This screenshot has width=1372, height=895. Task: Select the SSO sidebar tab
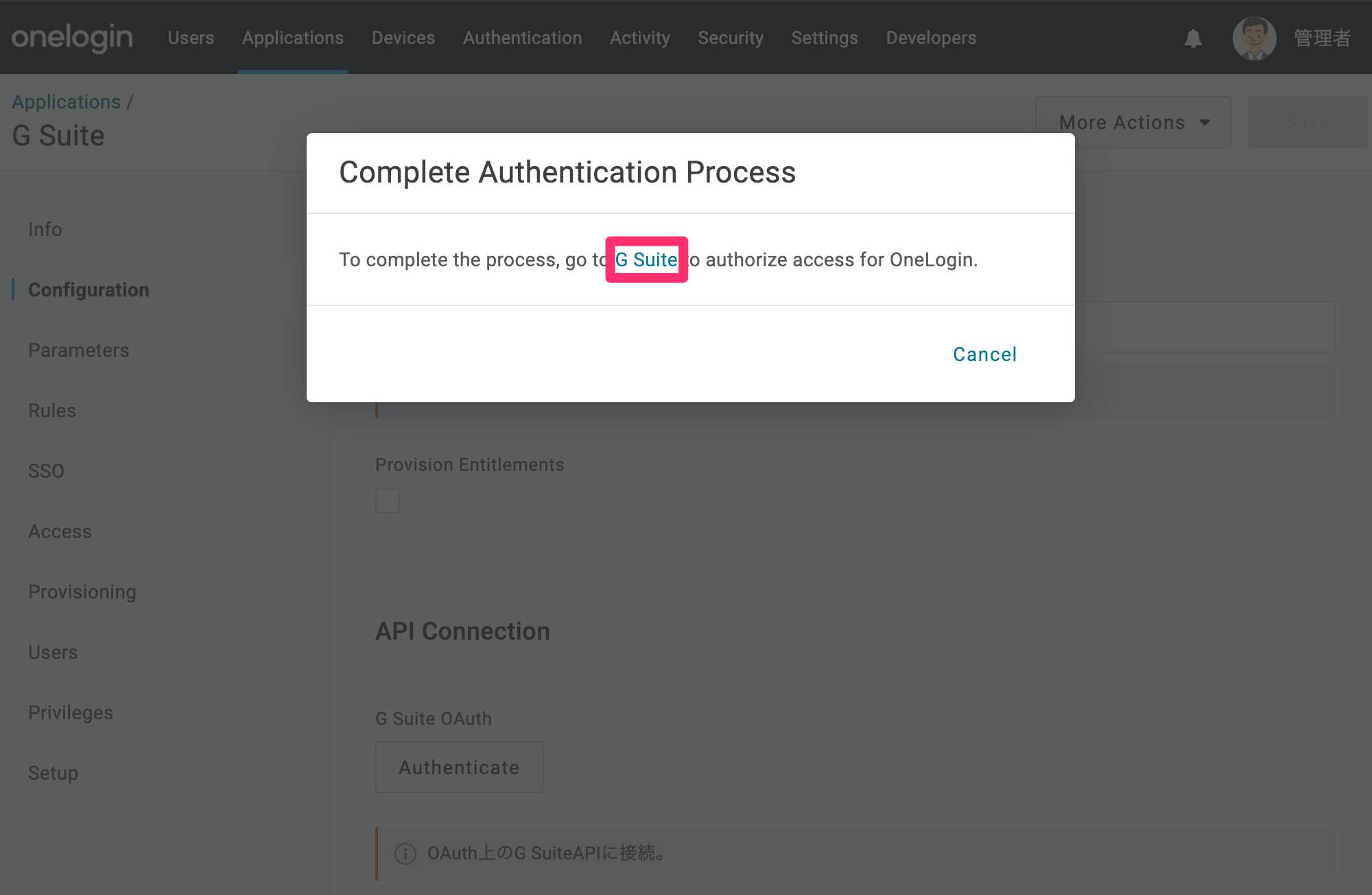click(46, 471)
